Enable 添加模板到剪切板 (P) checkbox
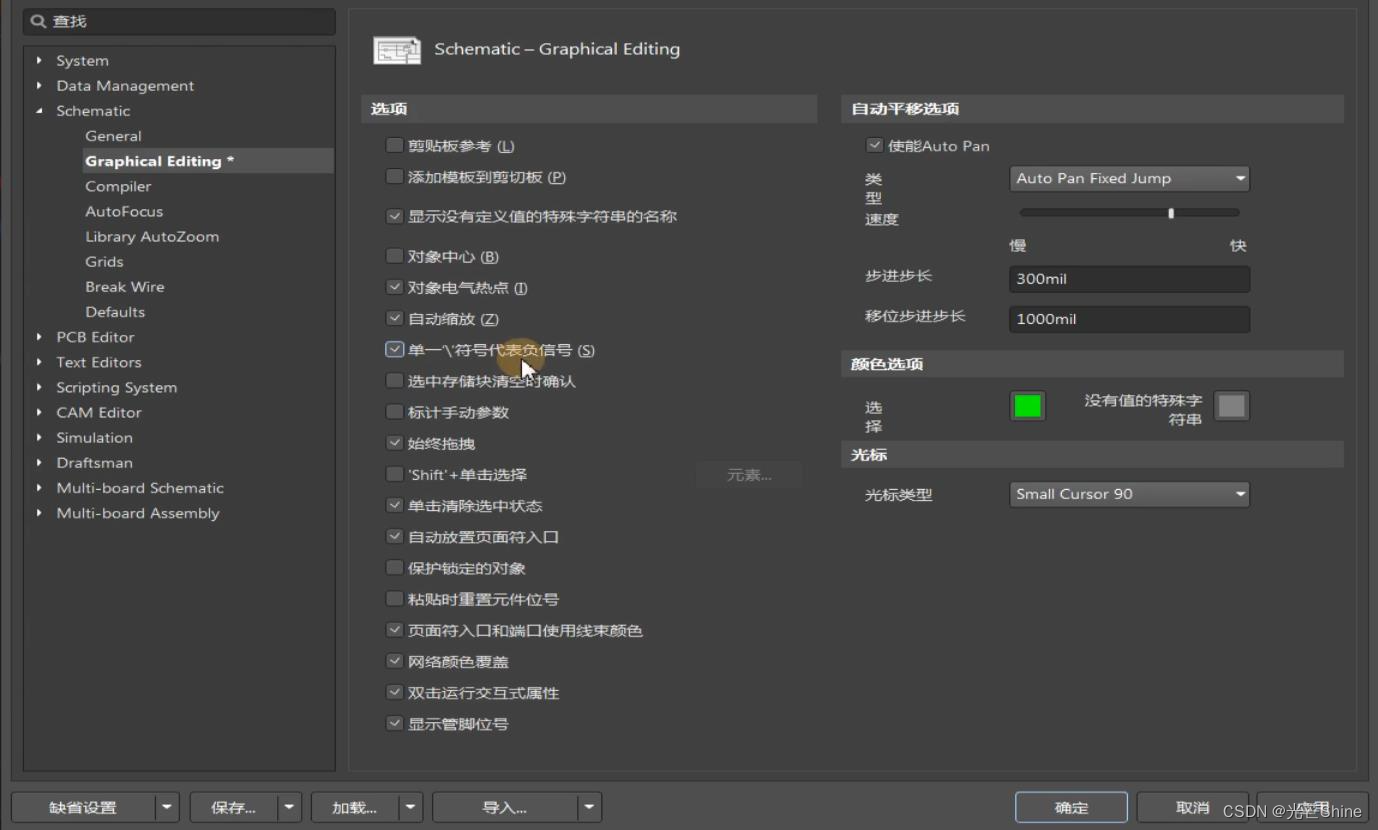 (394, 177)
